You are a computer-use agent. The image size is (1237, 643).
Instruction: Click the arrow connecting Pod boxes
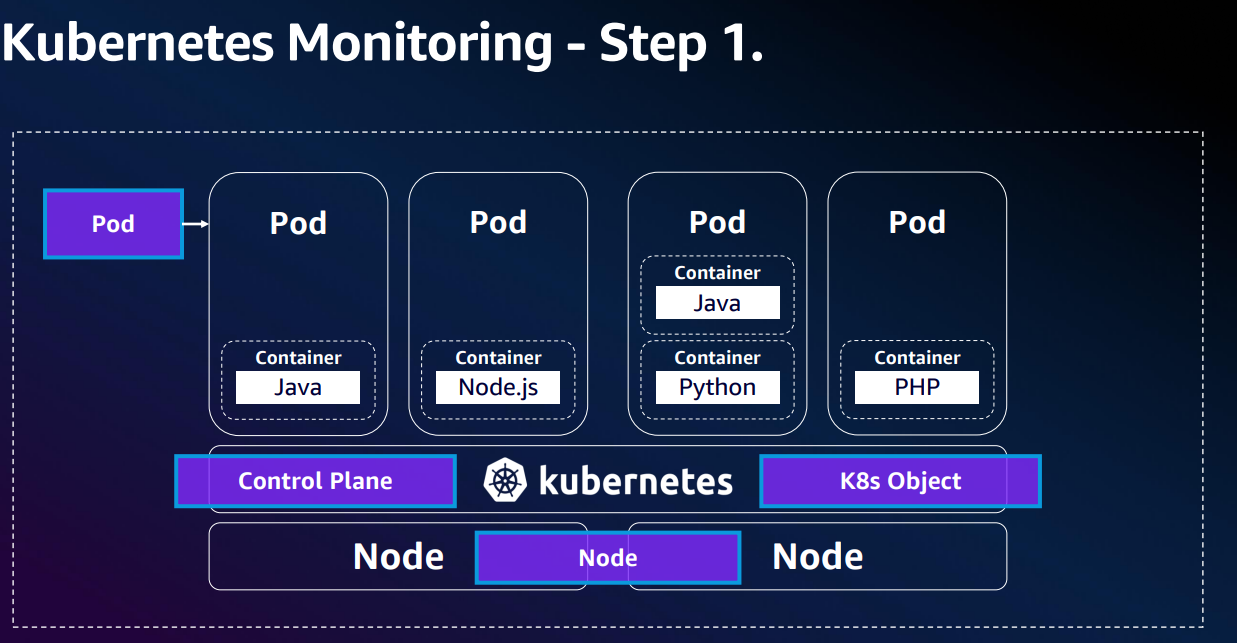[x=196, y=224]
